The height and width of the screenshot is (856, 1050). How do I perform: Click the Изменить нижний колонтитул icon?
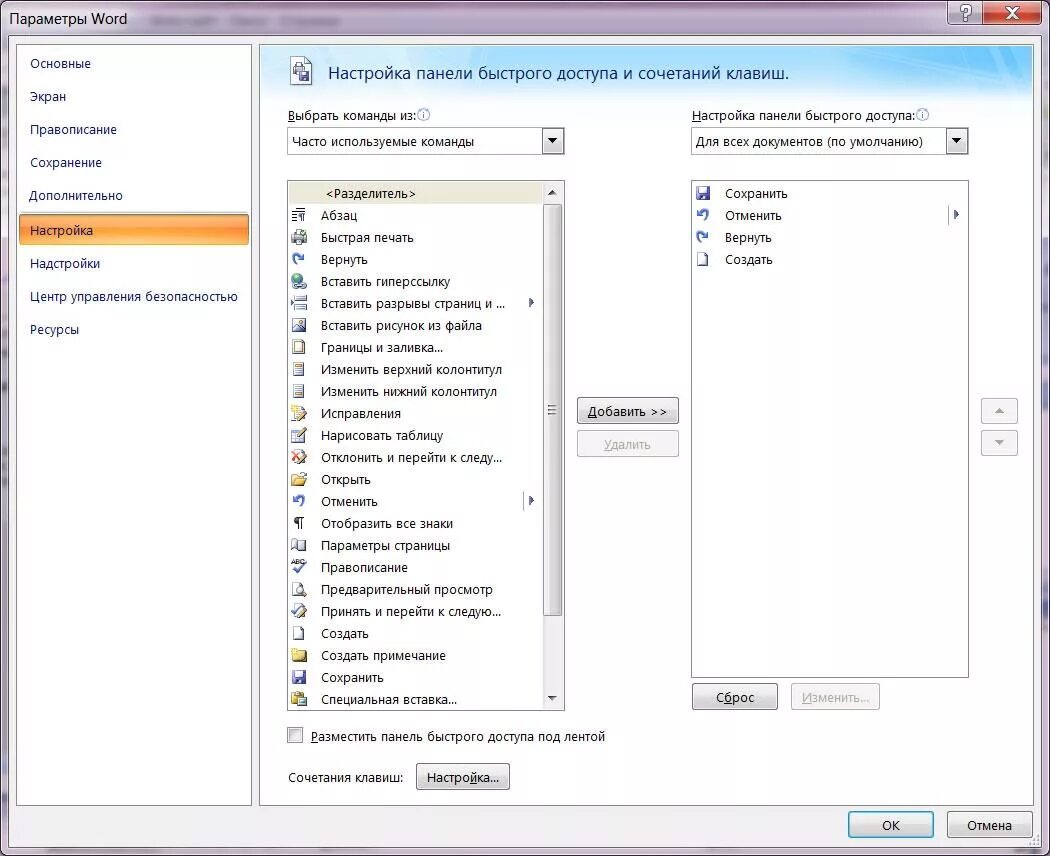click(x=299, y=391)
